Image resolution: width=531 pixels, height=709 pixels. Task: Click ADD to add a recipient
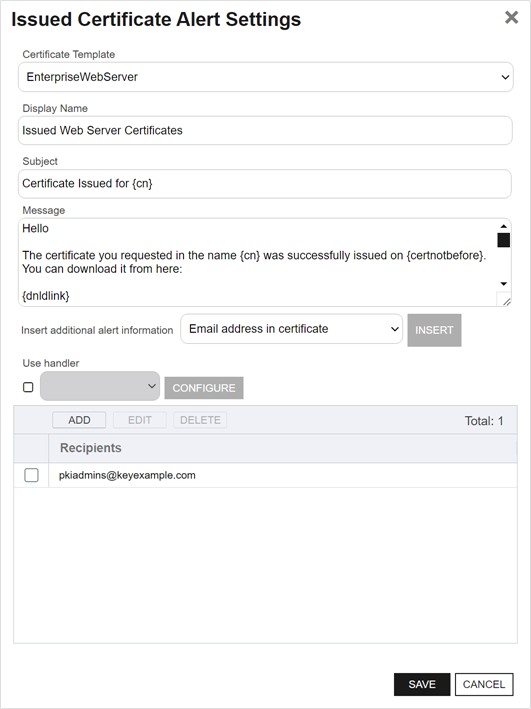click(x=79, y=420)
